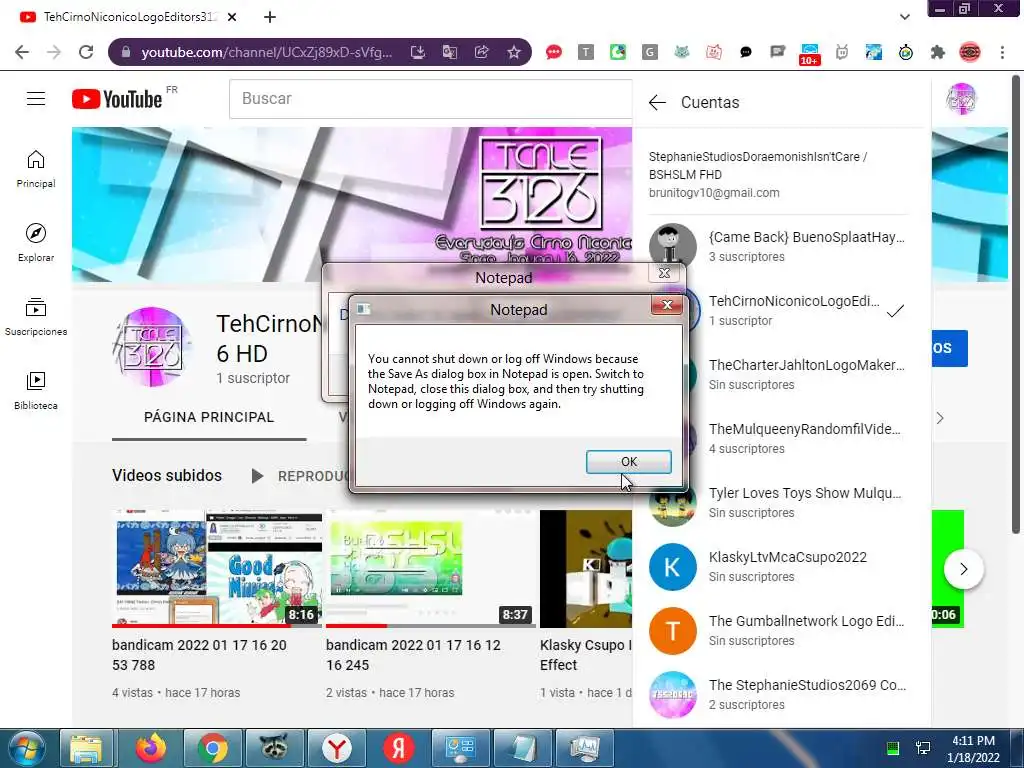This screenshot has height=768, width=1024.
Task: Launch Firefox from the taskbar
Action: coord(150,748)
